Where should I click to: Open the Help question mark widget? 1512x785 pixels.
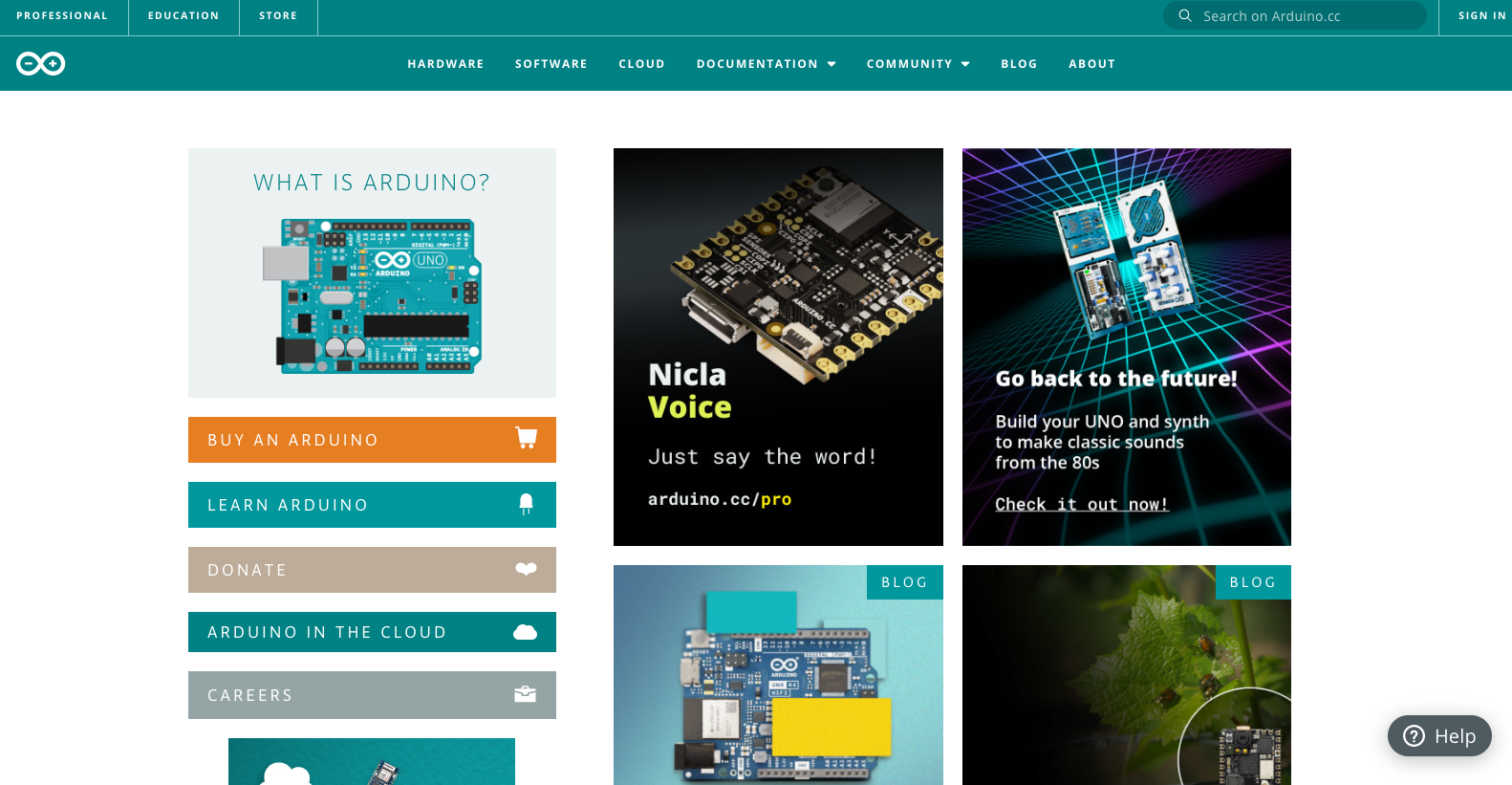1438,735
